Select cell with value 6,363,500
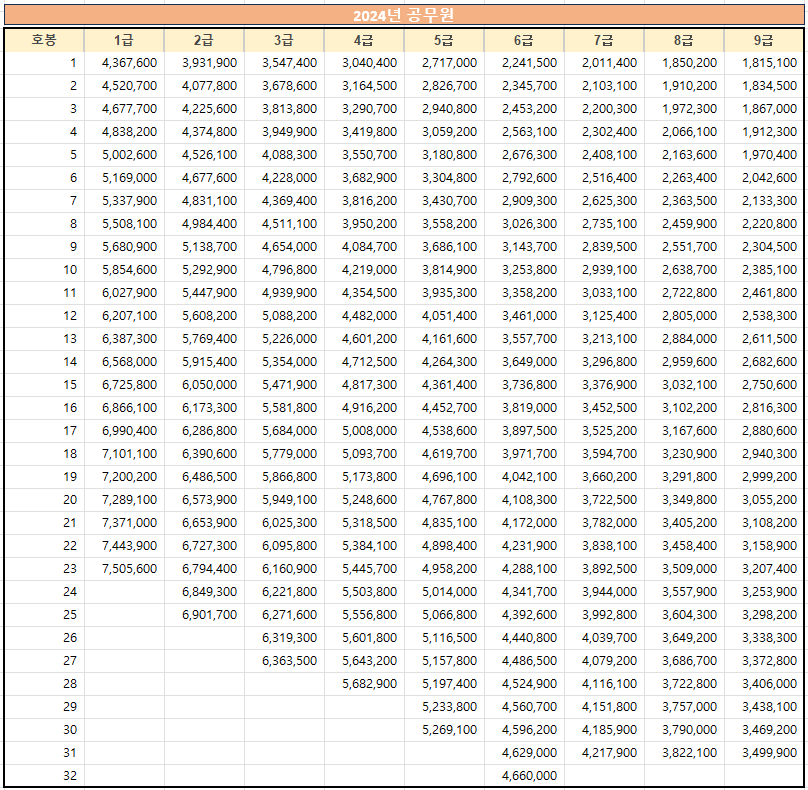The height and width of the screenshot is (790, 808). 284,661
